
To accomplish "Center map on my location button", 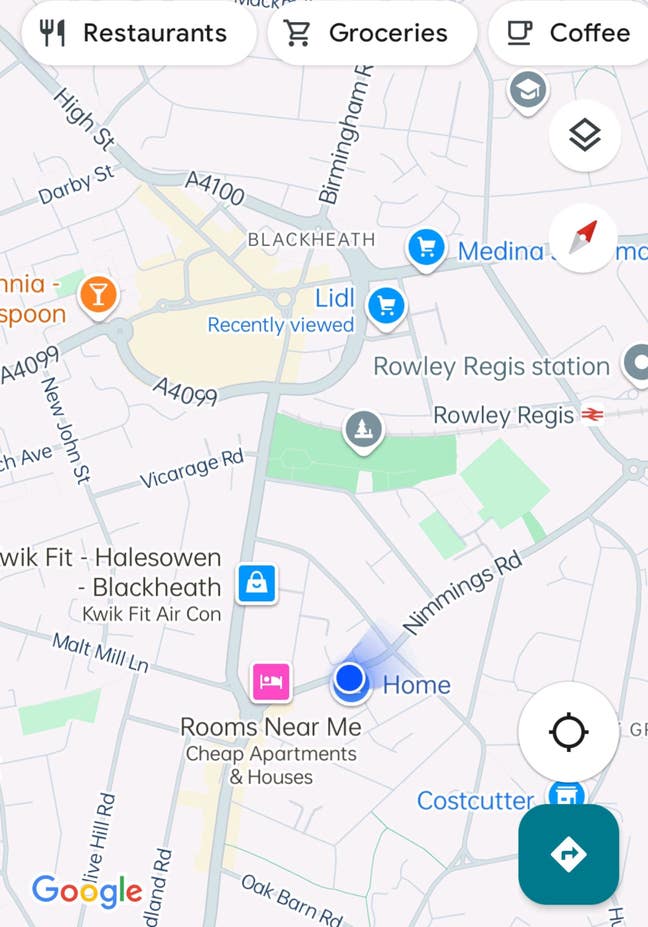I will (x=568, y=732).
